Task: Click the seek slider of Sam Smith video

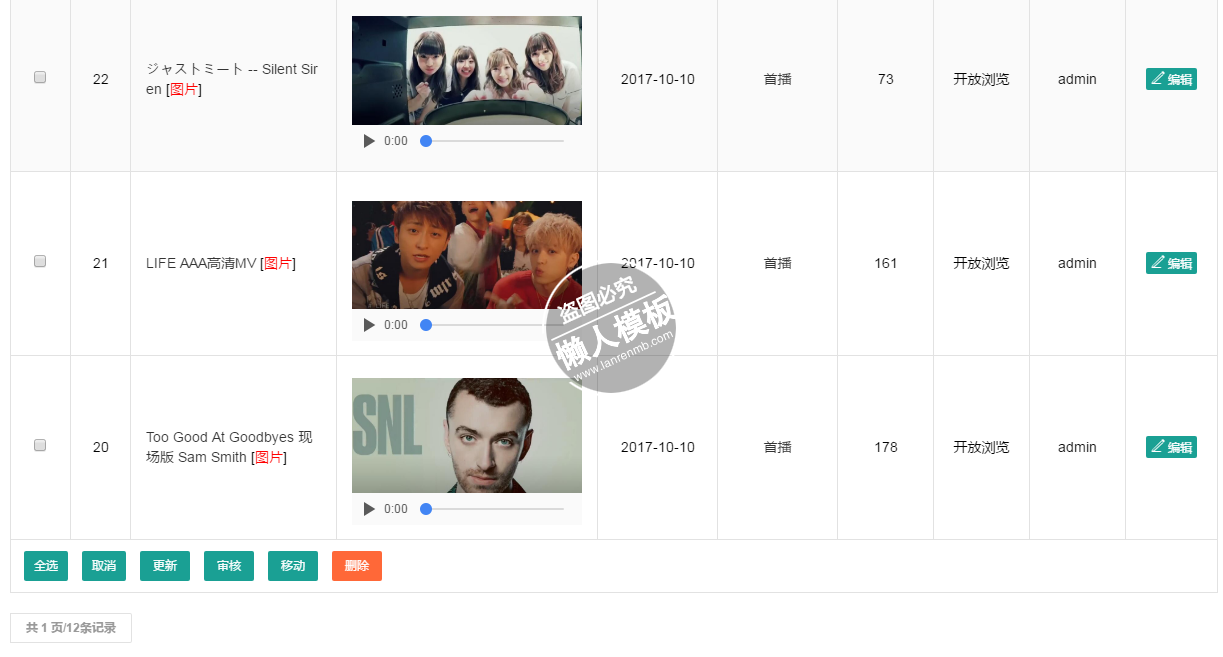Action: tap(493, 509)
